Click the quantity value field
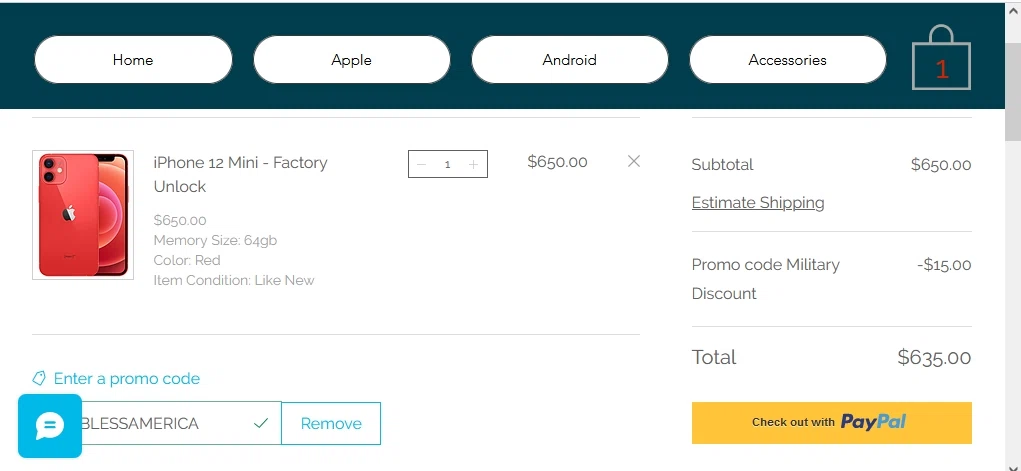The height and width of the screenshot is (471, 1021). [x=447, y=164]
